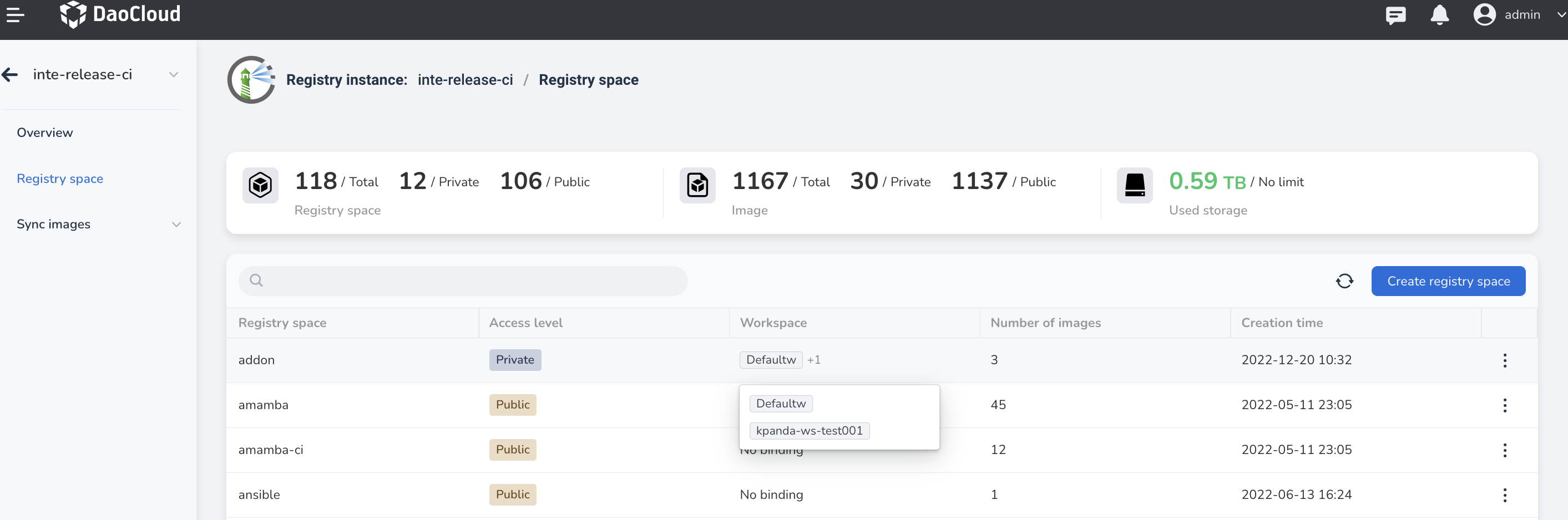Refresh the registry space list
Screen dimensions: 1568x520
pos(1344,281)
